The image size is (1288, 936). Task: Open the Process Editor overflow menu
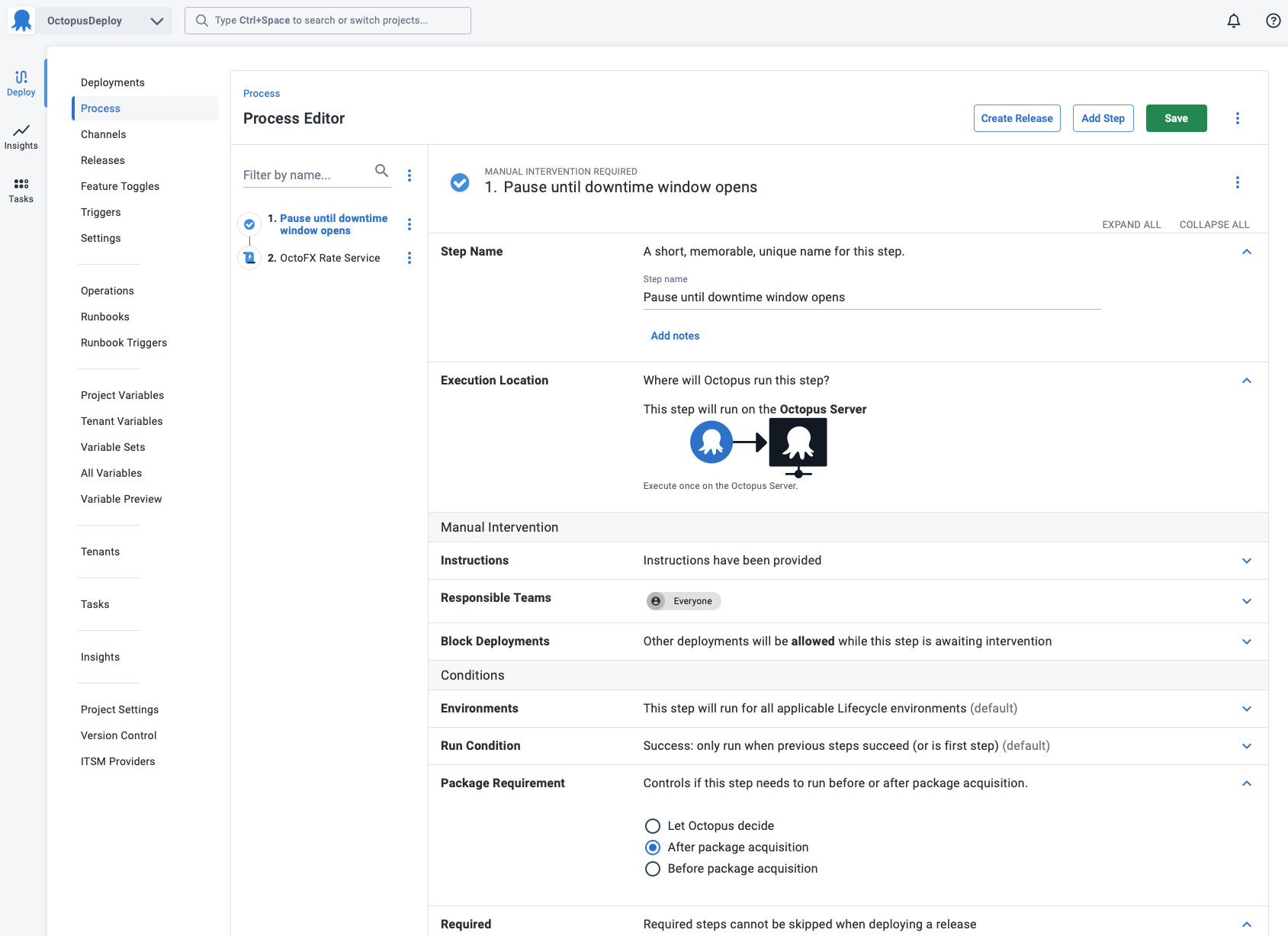point(1238,118)
